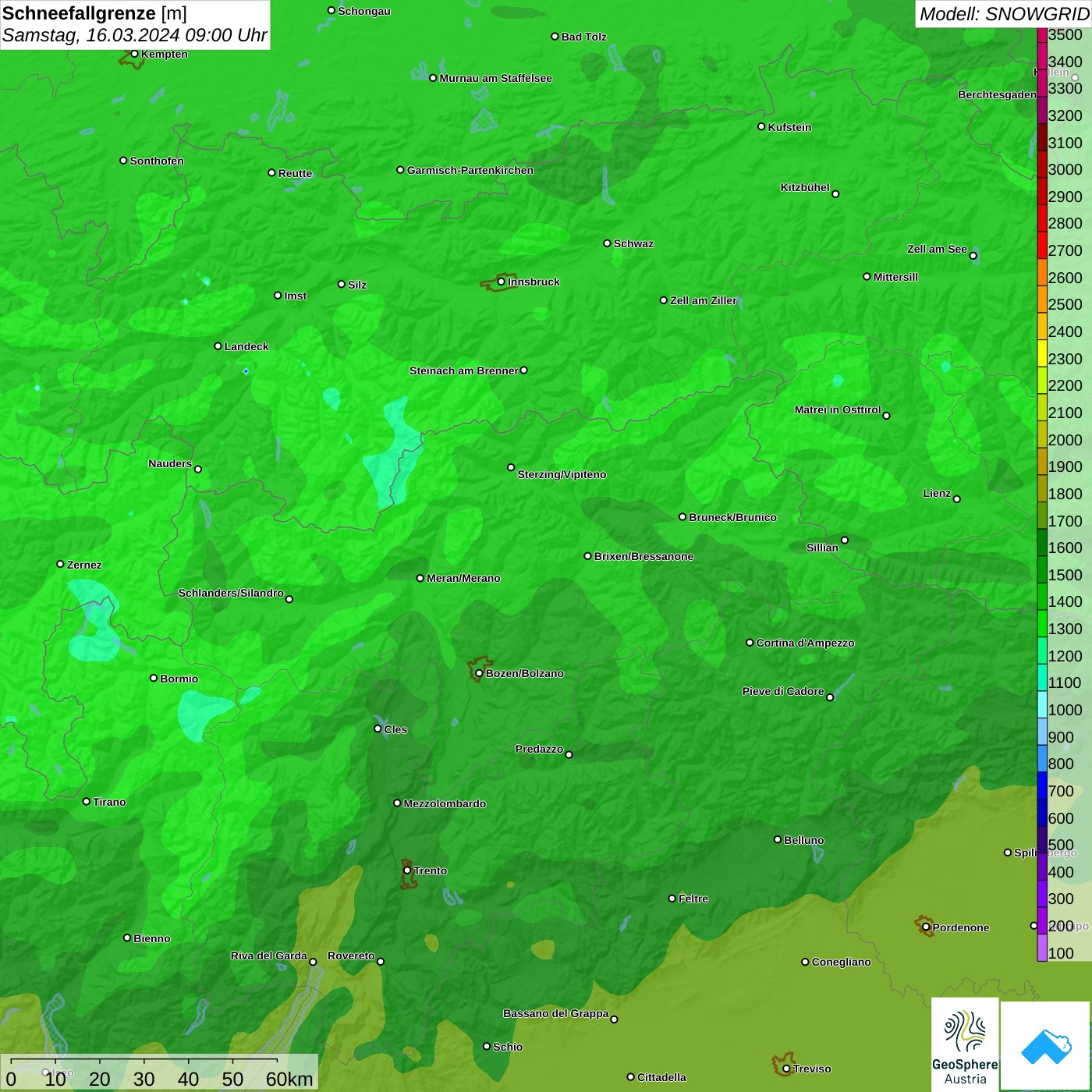1092x1092 pixels.
Task: Click the Kitzbühel label
Action: 805,187
